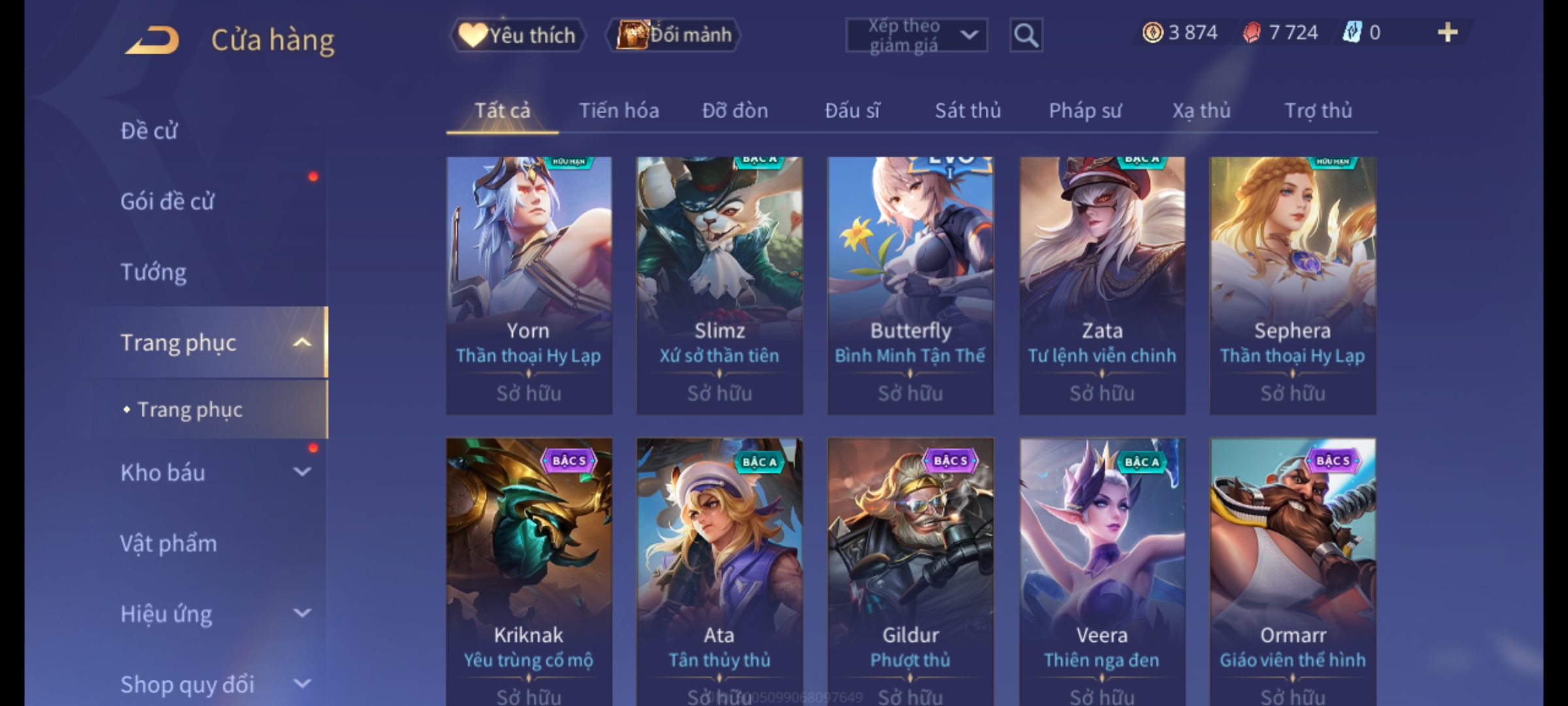The width and height of the screenshot is (1568, 706).
Task: Open Gói đề cử in sidebar
Action: point(167,201)
